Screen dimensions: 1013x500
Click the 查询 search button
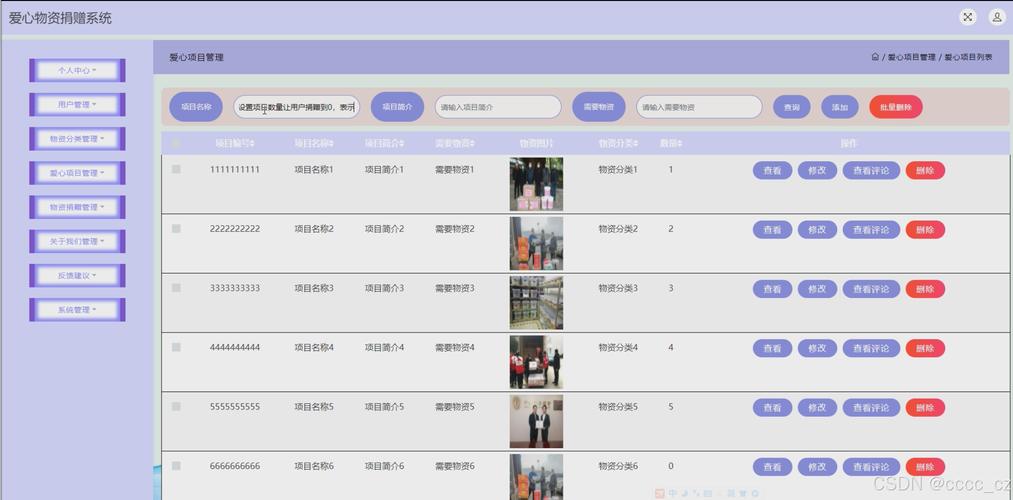tap(791, 107)
